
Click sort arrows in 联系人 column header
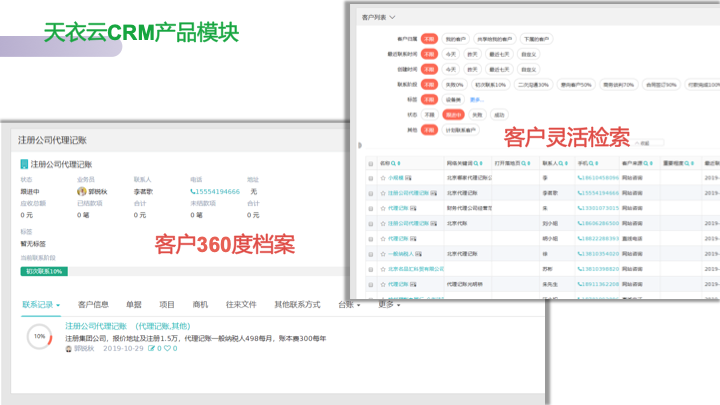coord(566,163)
